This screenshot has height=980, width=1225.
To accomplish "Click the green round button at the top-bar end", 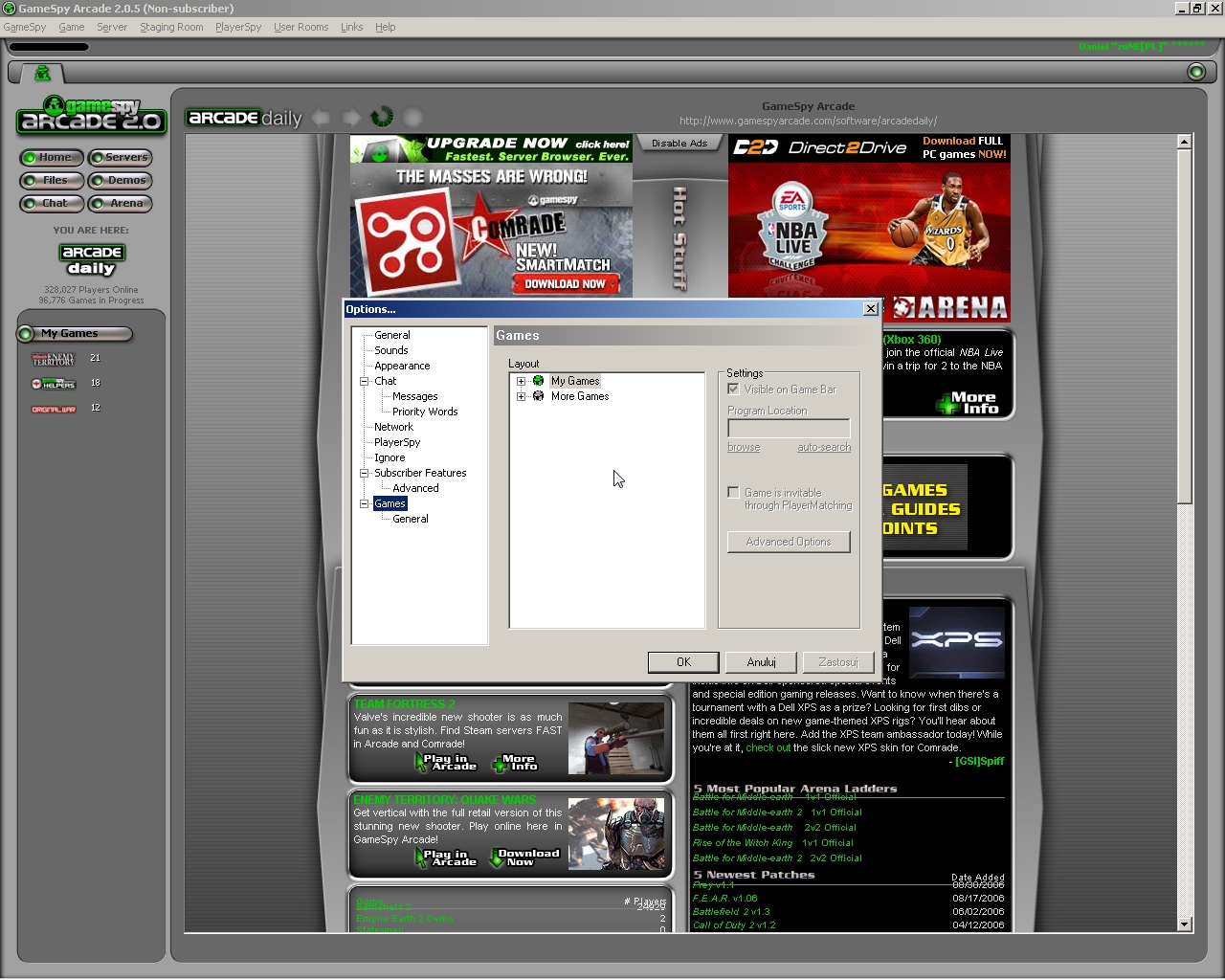I will point(1195,72).
